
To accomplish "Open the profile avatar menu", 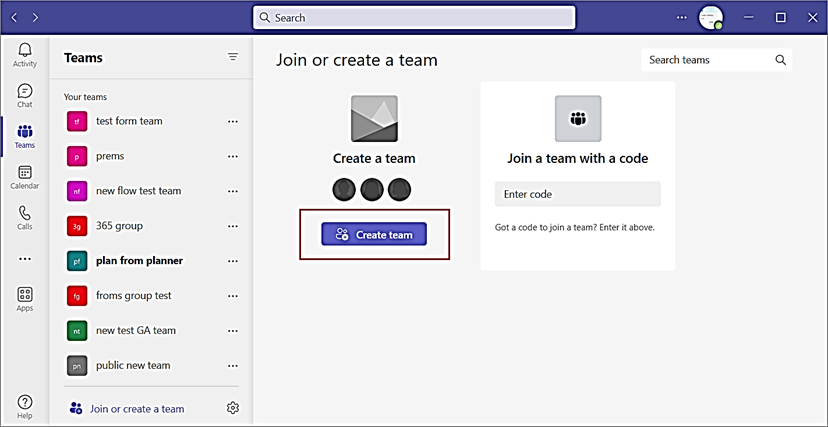I will pos(710,18).
